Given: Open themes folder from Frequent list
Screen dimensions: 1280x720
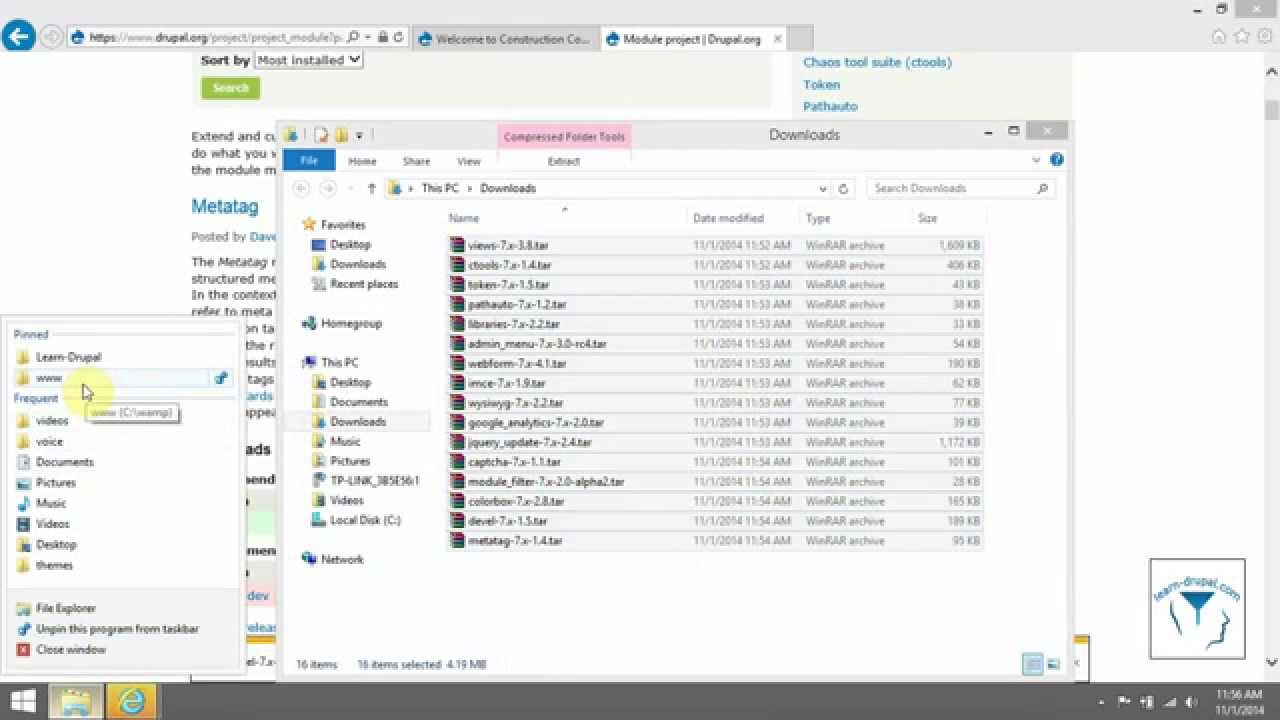Looking at the screenshot, I should [54, 565].
